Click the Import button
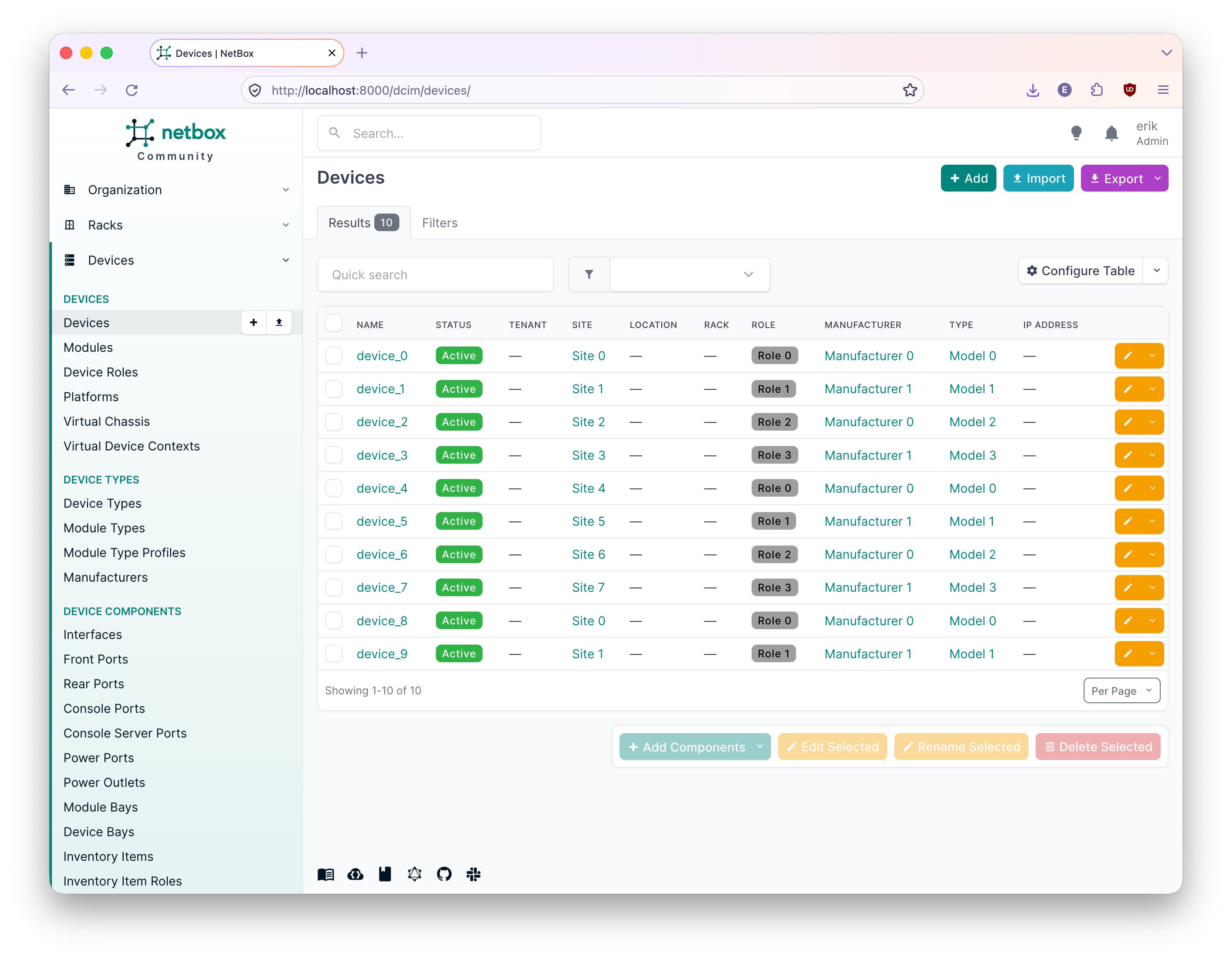Screen dimensions: 1232x959 click(x=1038, y=179)
